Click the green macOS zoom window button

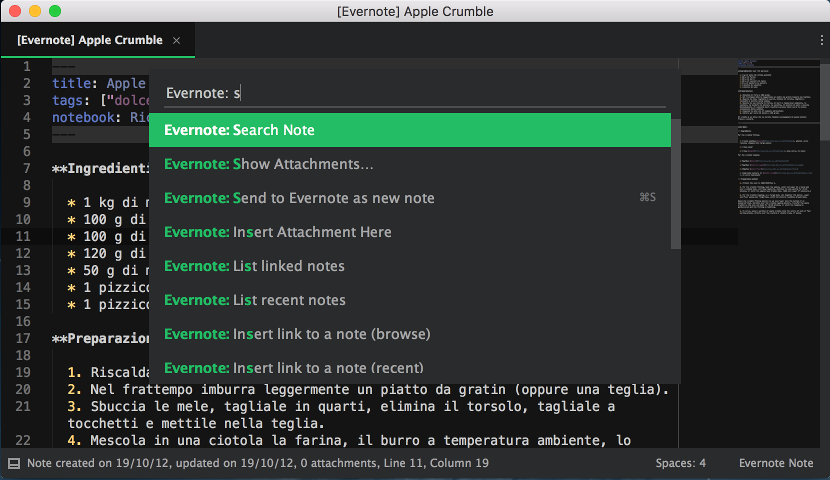[55, 11]
